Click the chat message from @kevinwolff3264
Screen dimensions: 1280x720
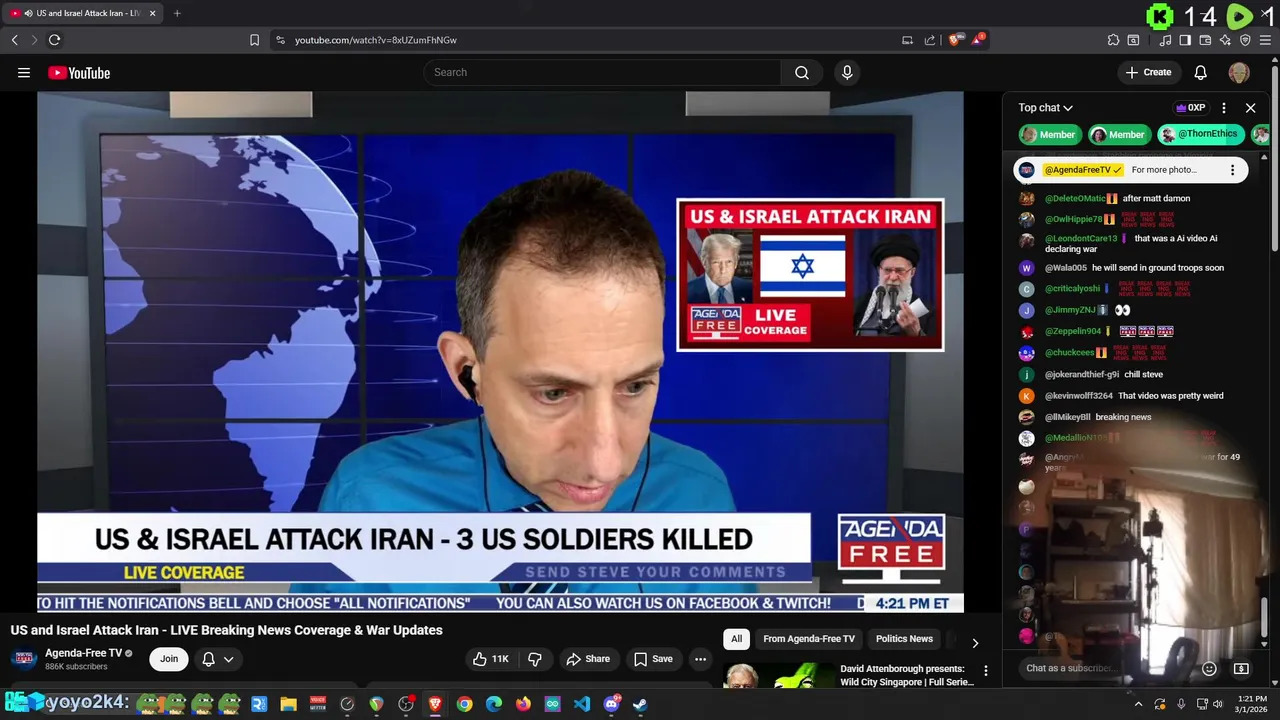coord(1134,396)
